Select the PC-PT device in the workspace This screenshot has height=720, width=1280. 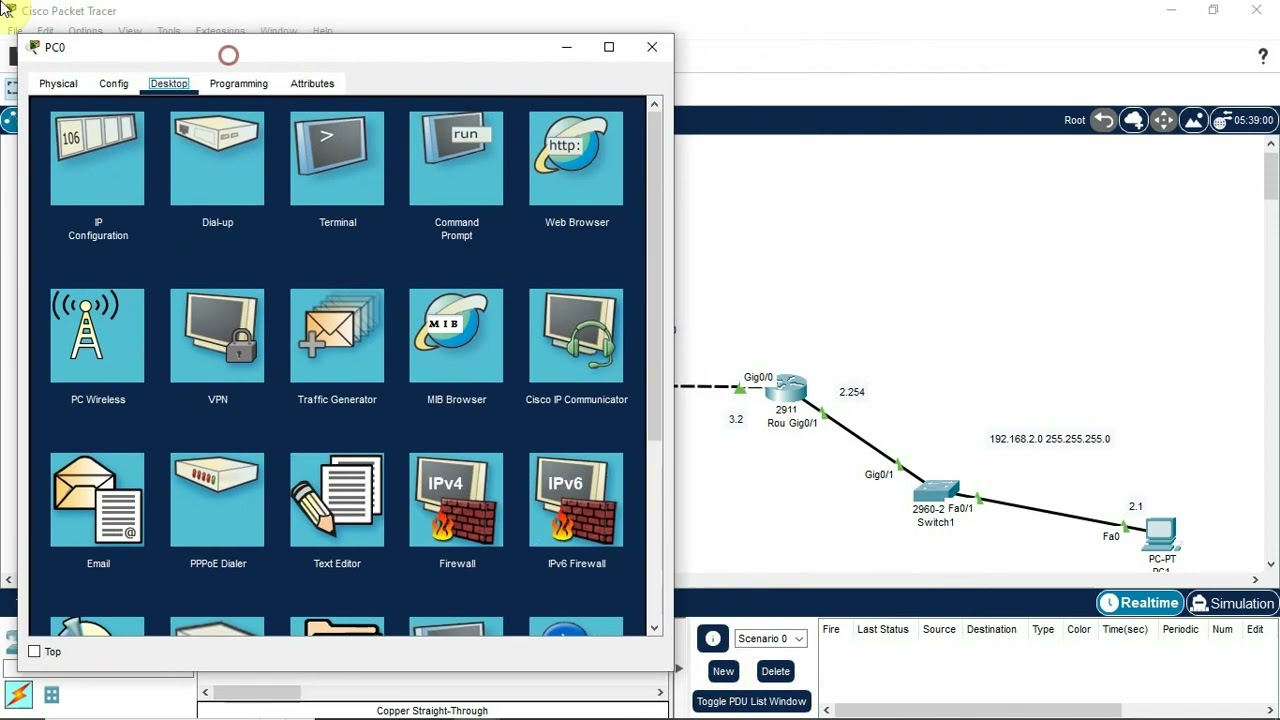point(1161,535)
